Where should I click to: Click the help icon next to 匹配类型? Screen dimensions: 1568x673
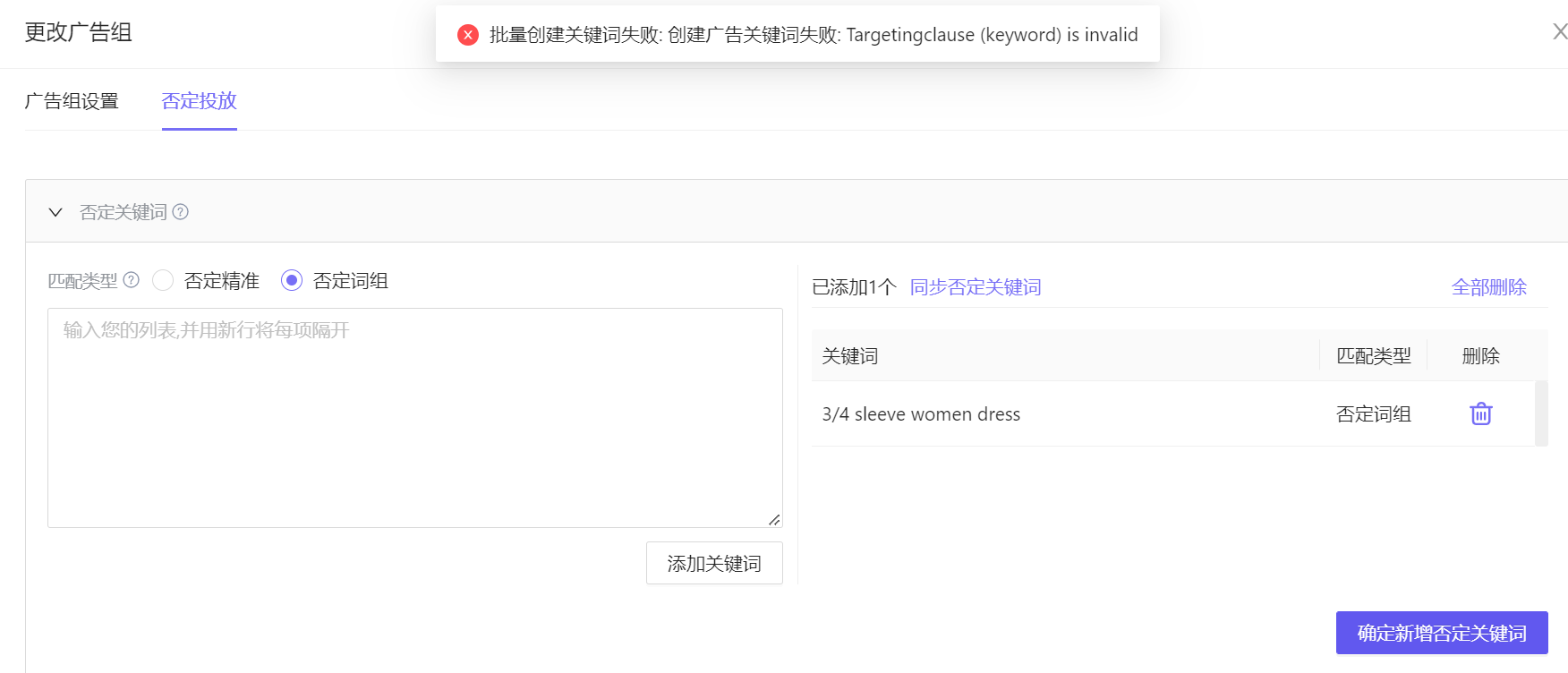tap(131, 280)
